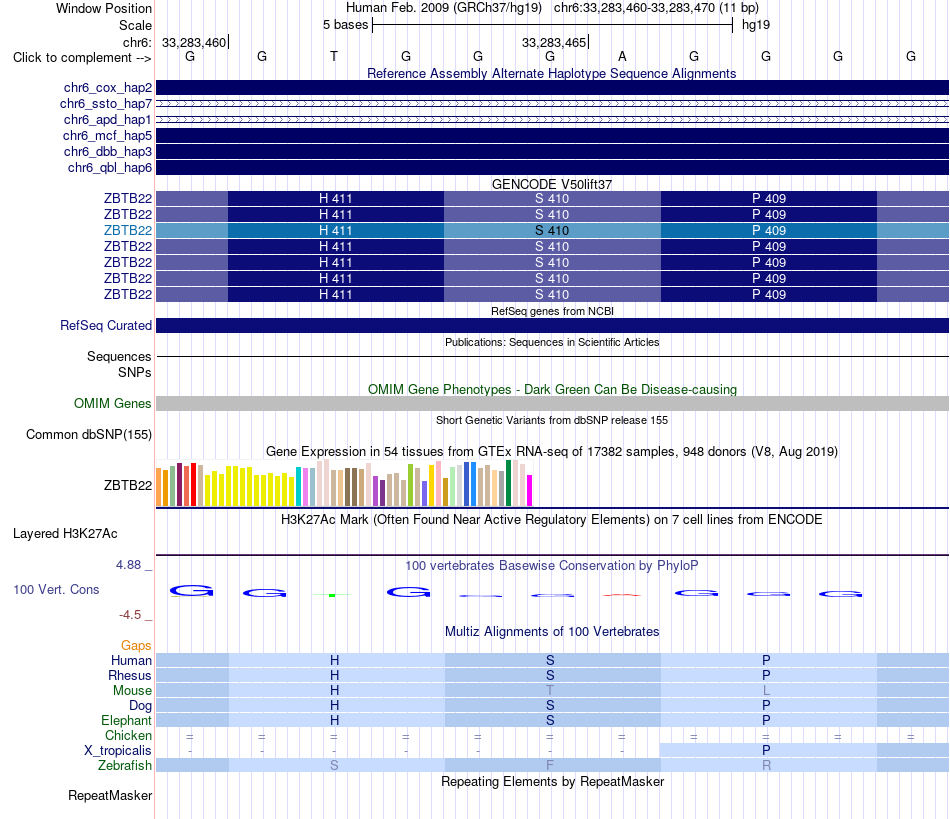
Task: Select the chr6_apd_hap1 track label
Action: (107, 119)
